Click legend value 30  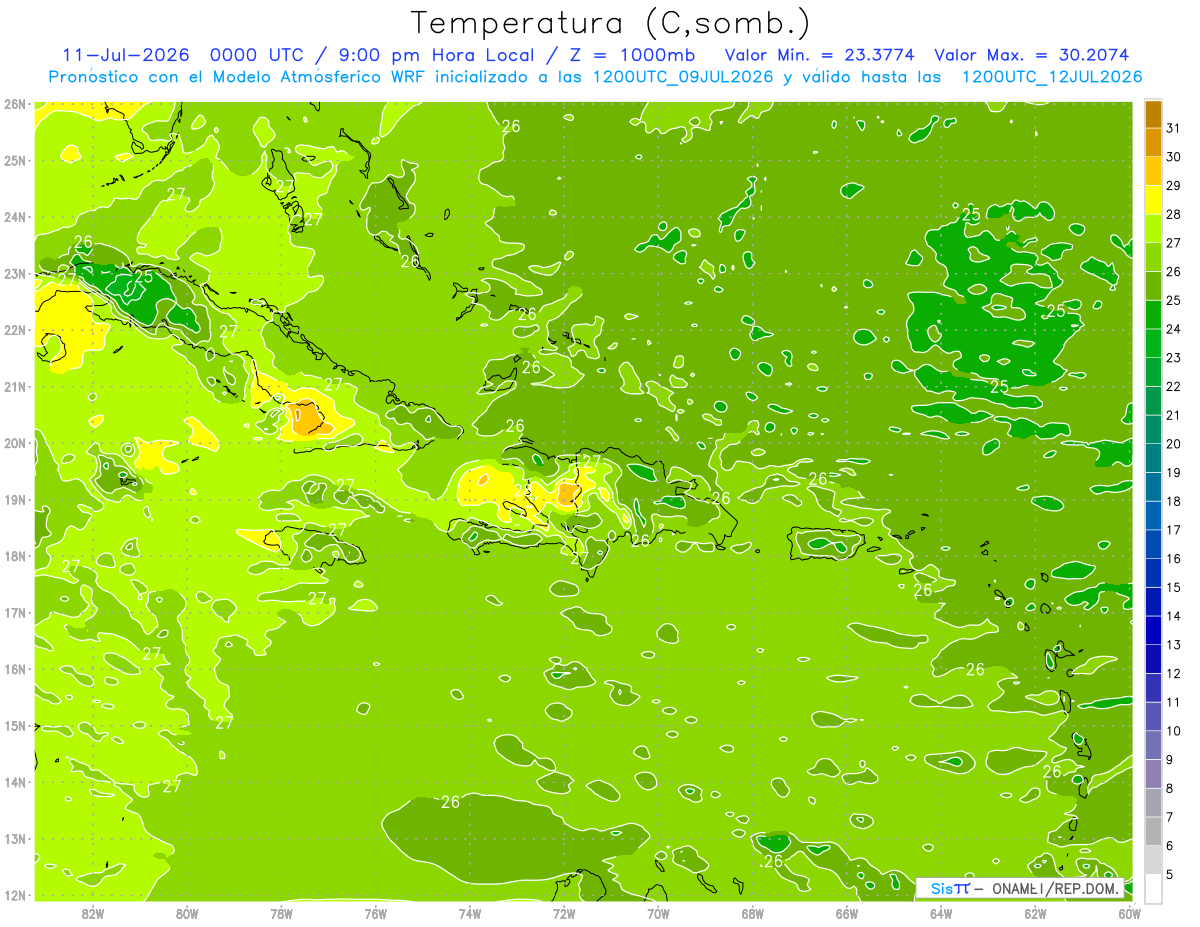1173,157
